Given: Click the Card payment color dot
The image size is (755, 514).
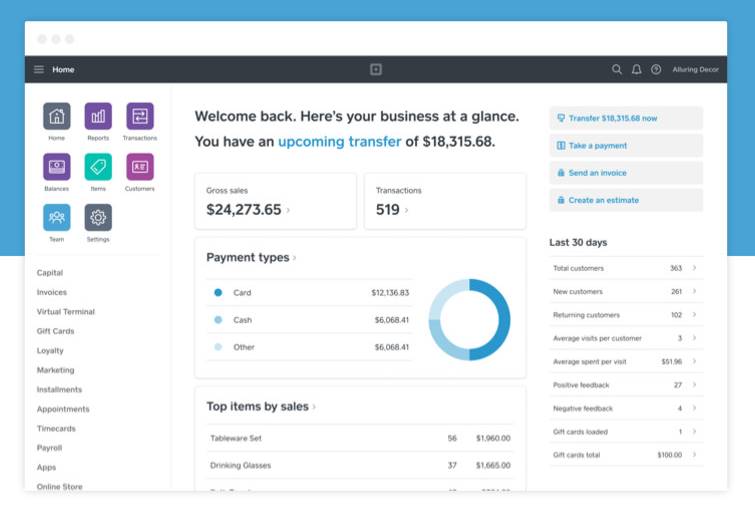Looking at the screenshot, I should tap(218, 292).
